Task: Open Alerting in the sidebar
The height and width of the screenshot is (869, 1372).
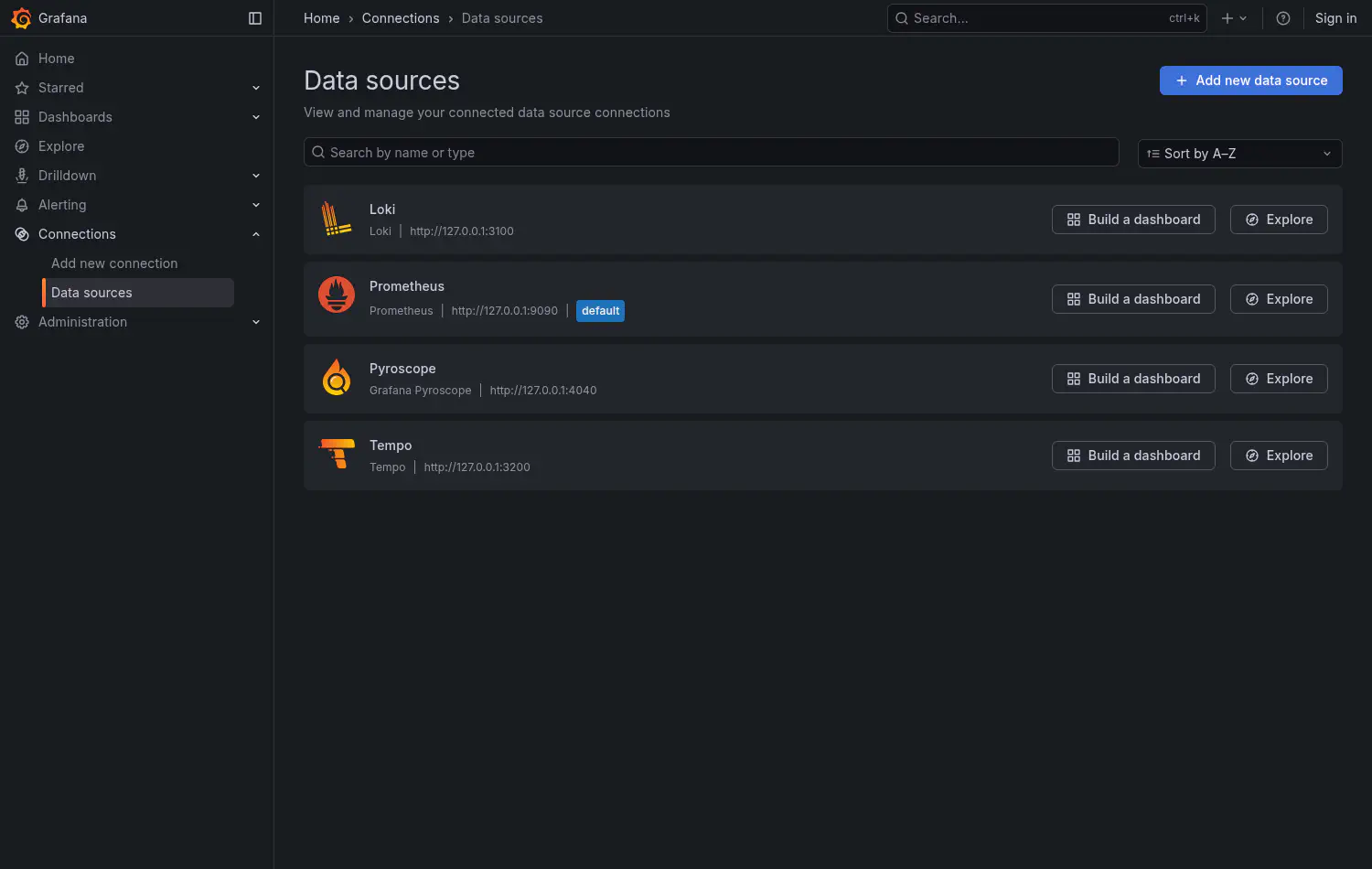Action: pos(62,205)
